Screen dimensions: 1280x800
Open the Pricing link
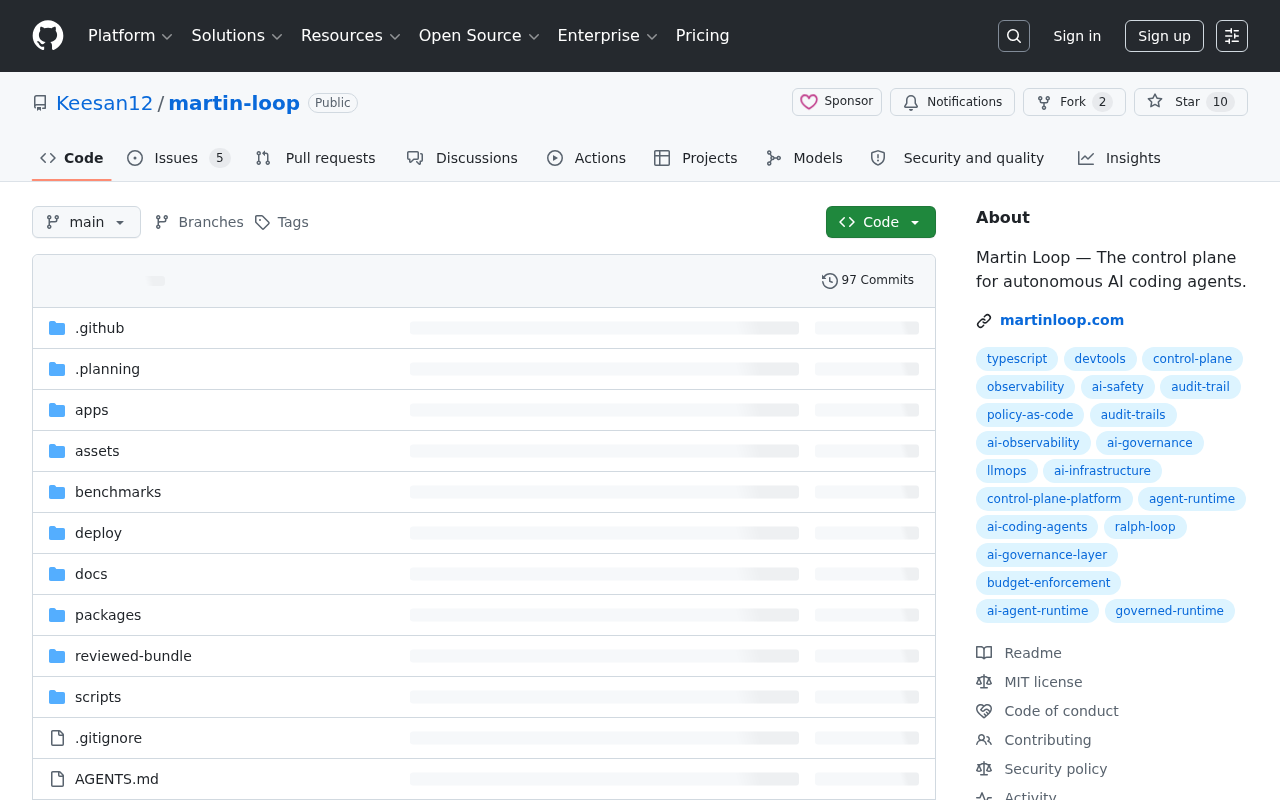(703, 36)
